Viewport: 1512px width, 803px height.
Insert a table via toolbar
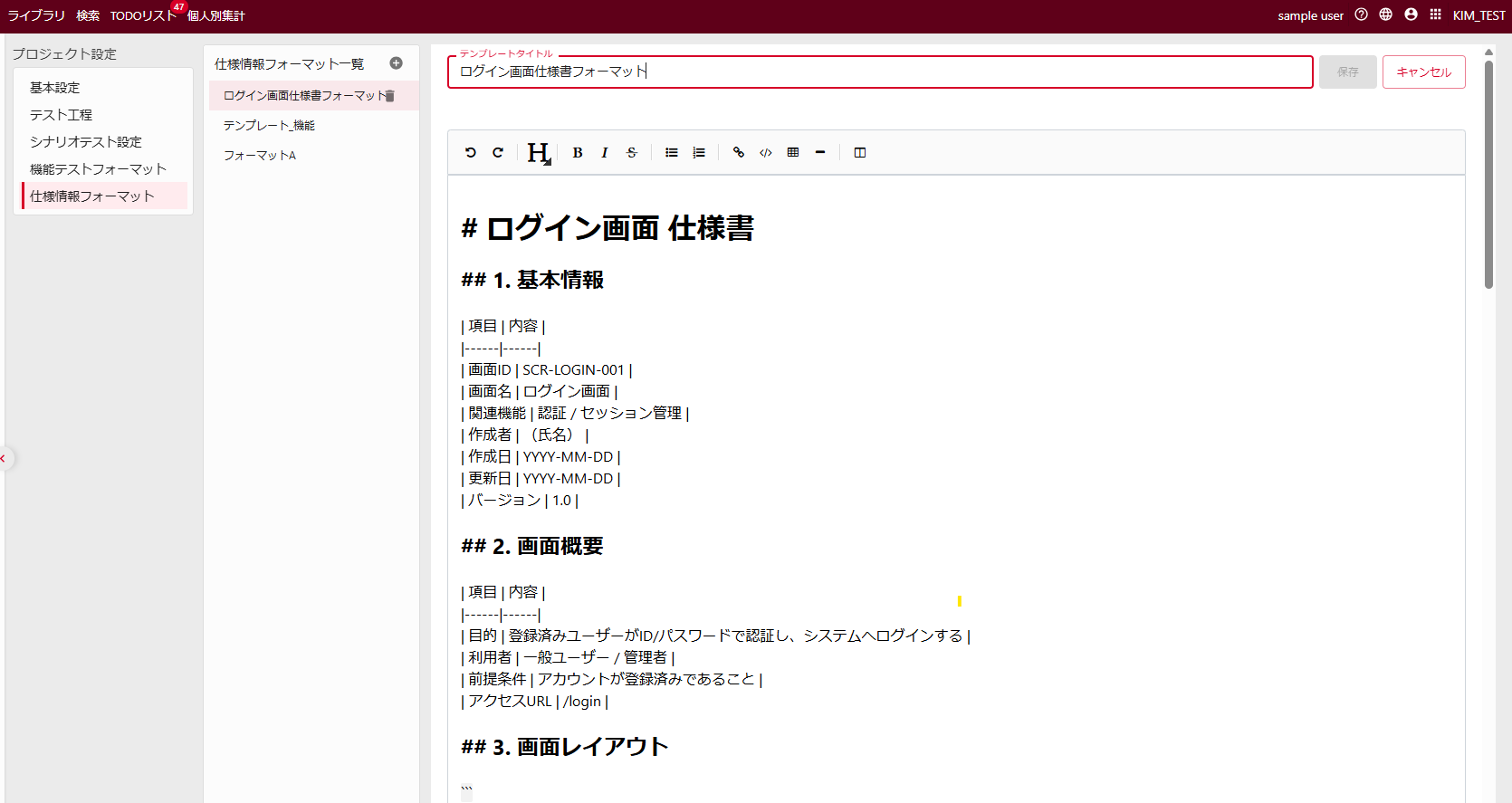tap(793, 153)
